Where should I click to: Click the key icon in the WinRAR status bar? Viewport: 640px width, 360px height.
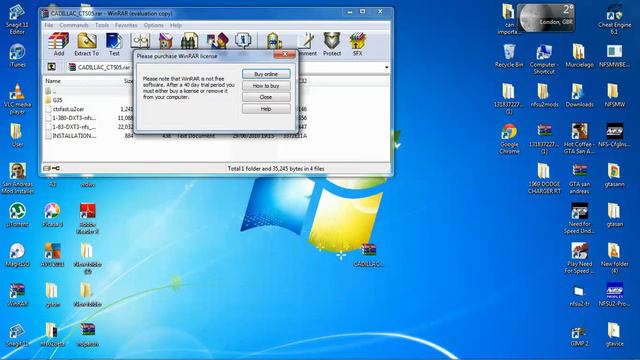(x=56, y=168)
